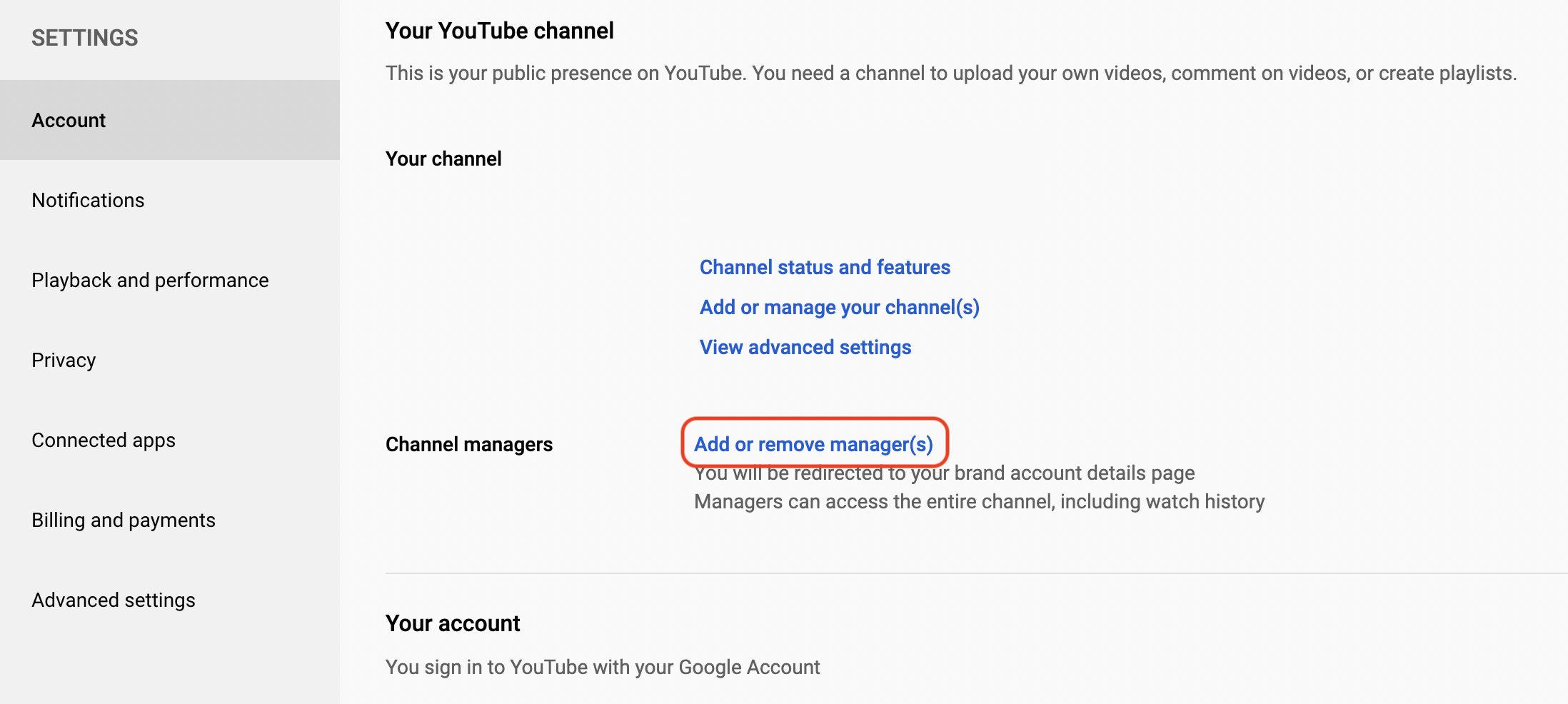Click the Your account heading
The height and width of the screenshot is (704, 1568).
point(453,623)
